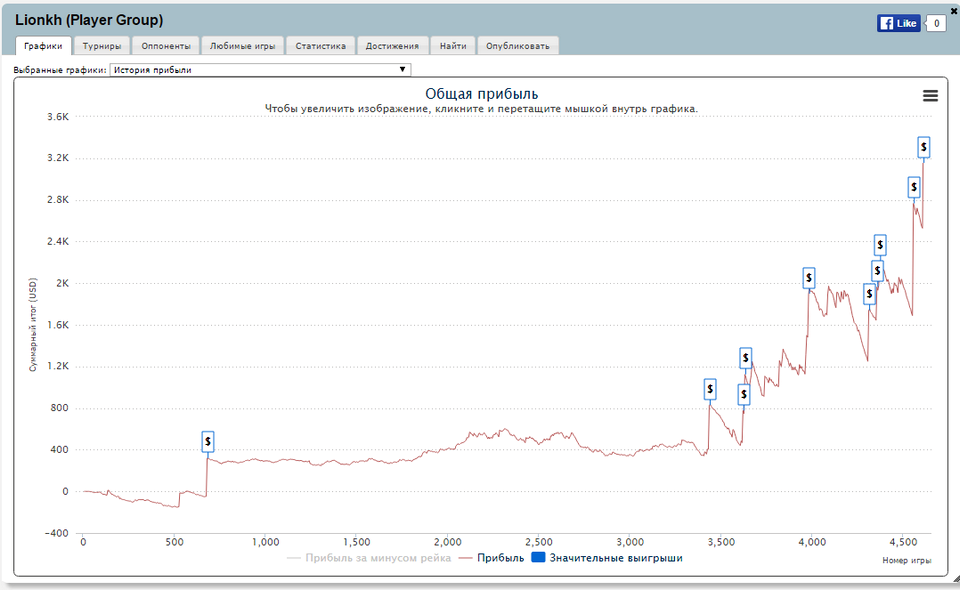The height and width of the screenshot is (590, 960).
Task: Open the 'Достижения' tab
Action: pos(392,46)
